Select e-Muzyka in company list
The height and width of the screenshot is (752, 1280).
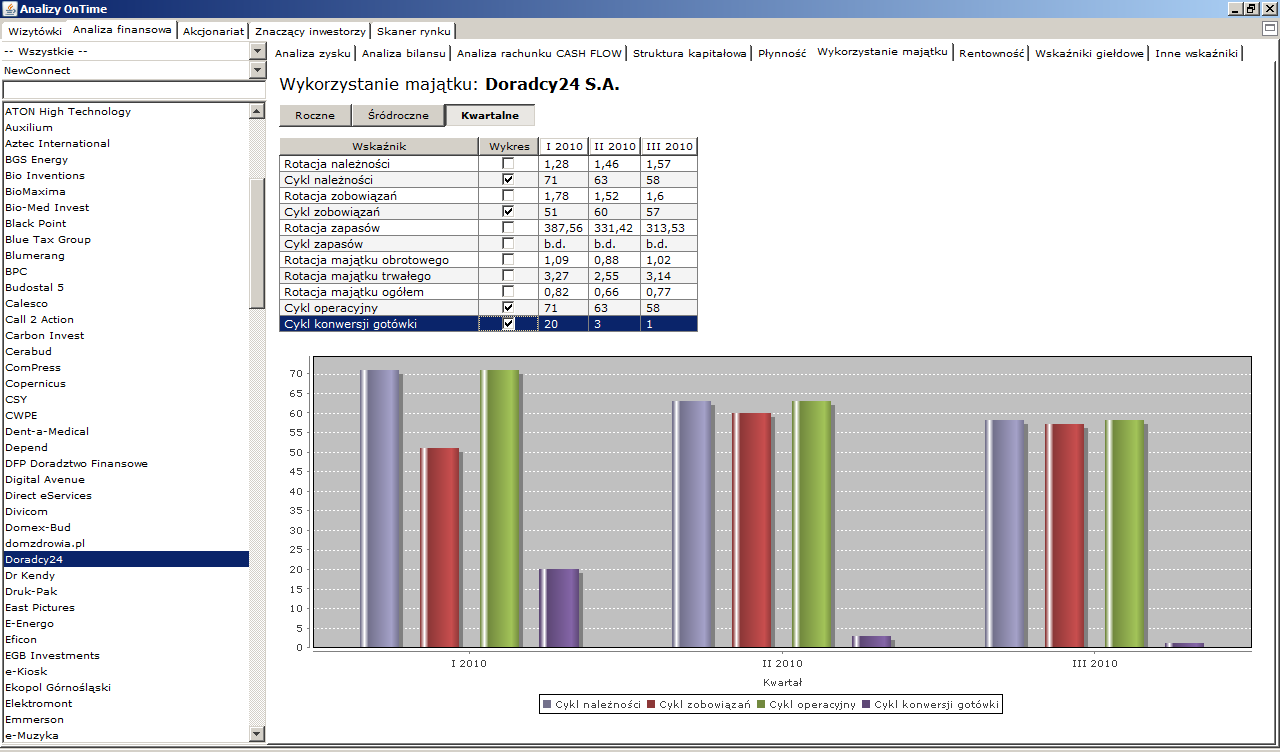(124, 735)
